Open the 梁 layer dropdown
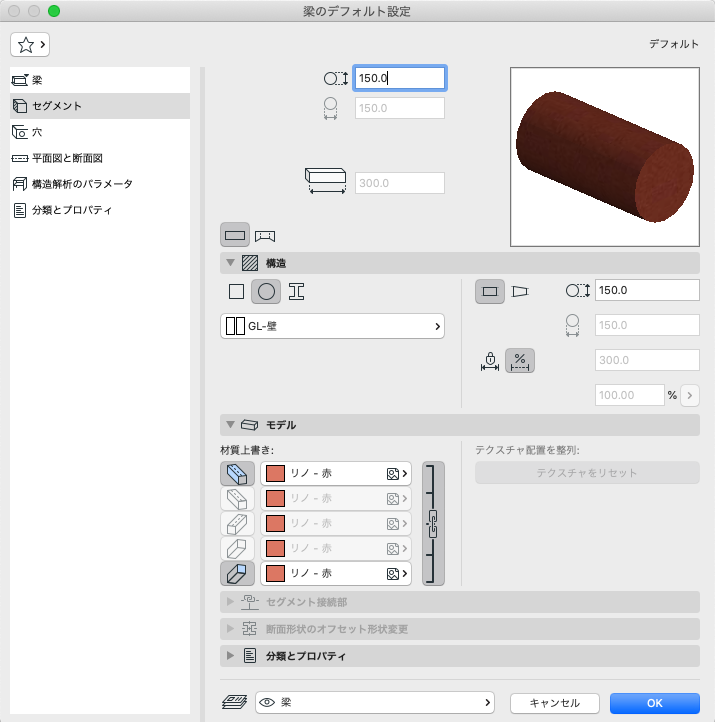The width and height of the screenshot is (715, 722). [x=375, y=702]
